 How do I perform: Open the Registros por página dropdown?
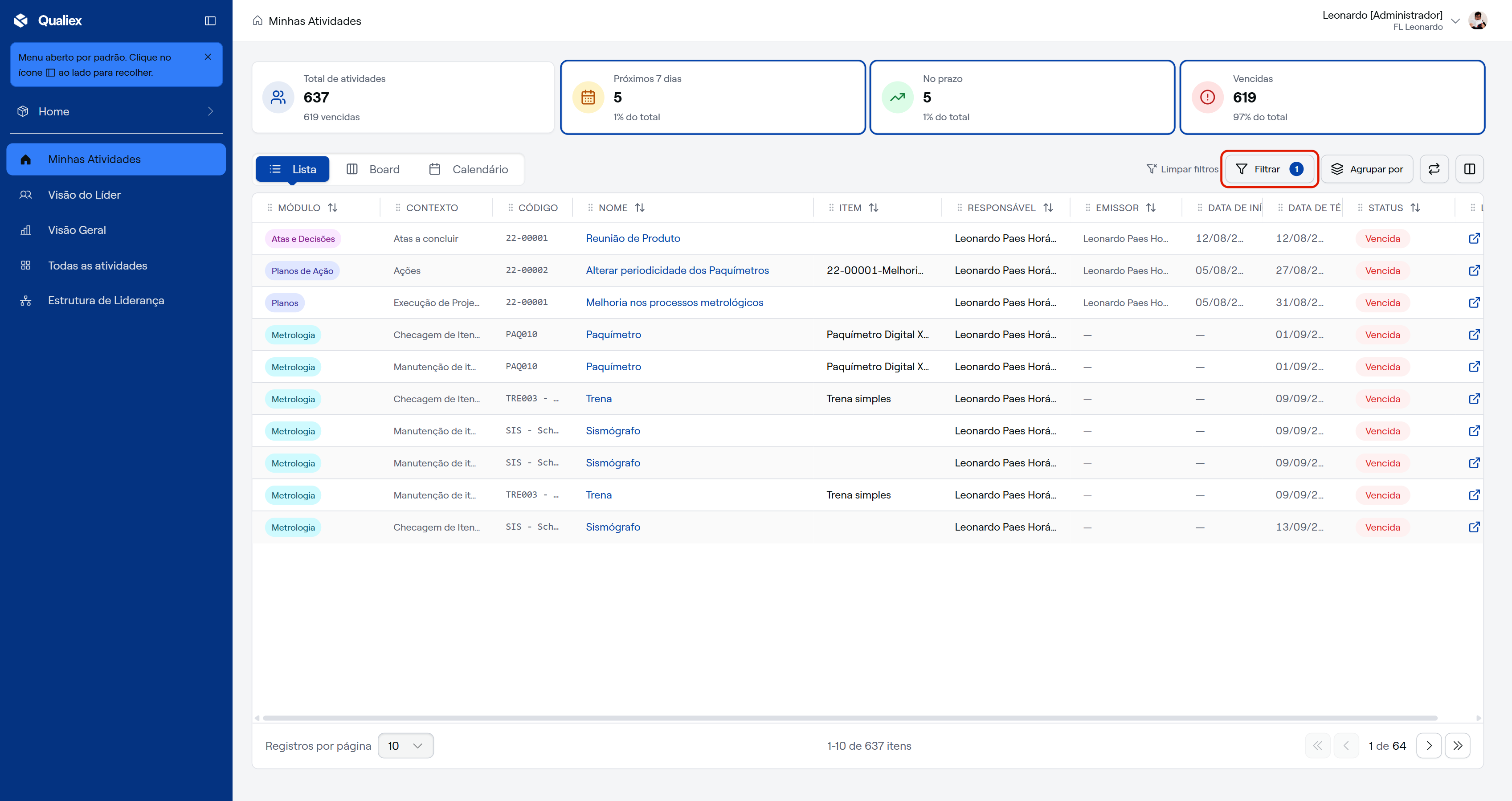pos(405,746)
